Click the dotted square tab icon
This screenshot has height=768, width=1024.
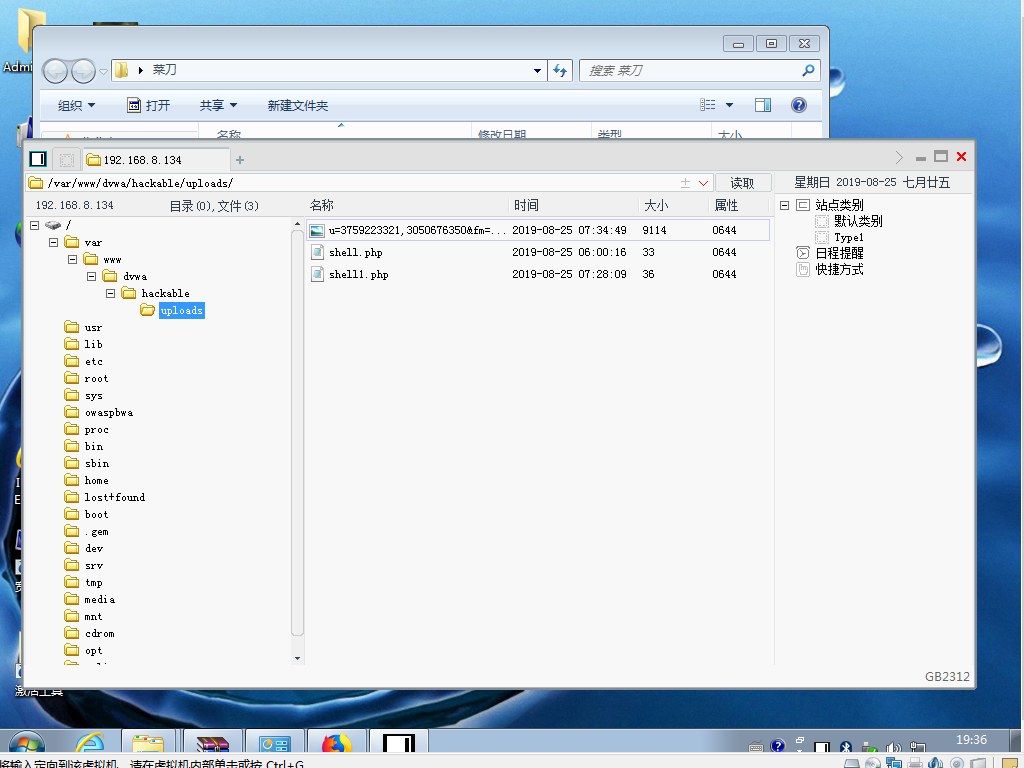coord(66,159)
